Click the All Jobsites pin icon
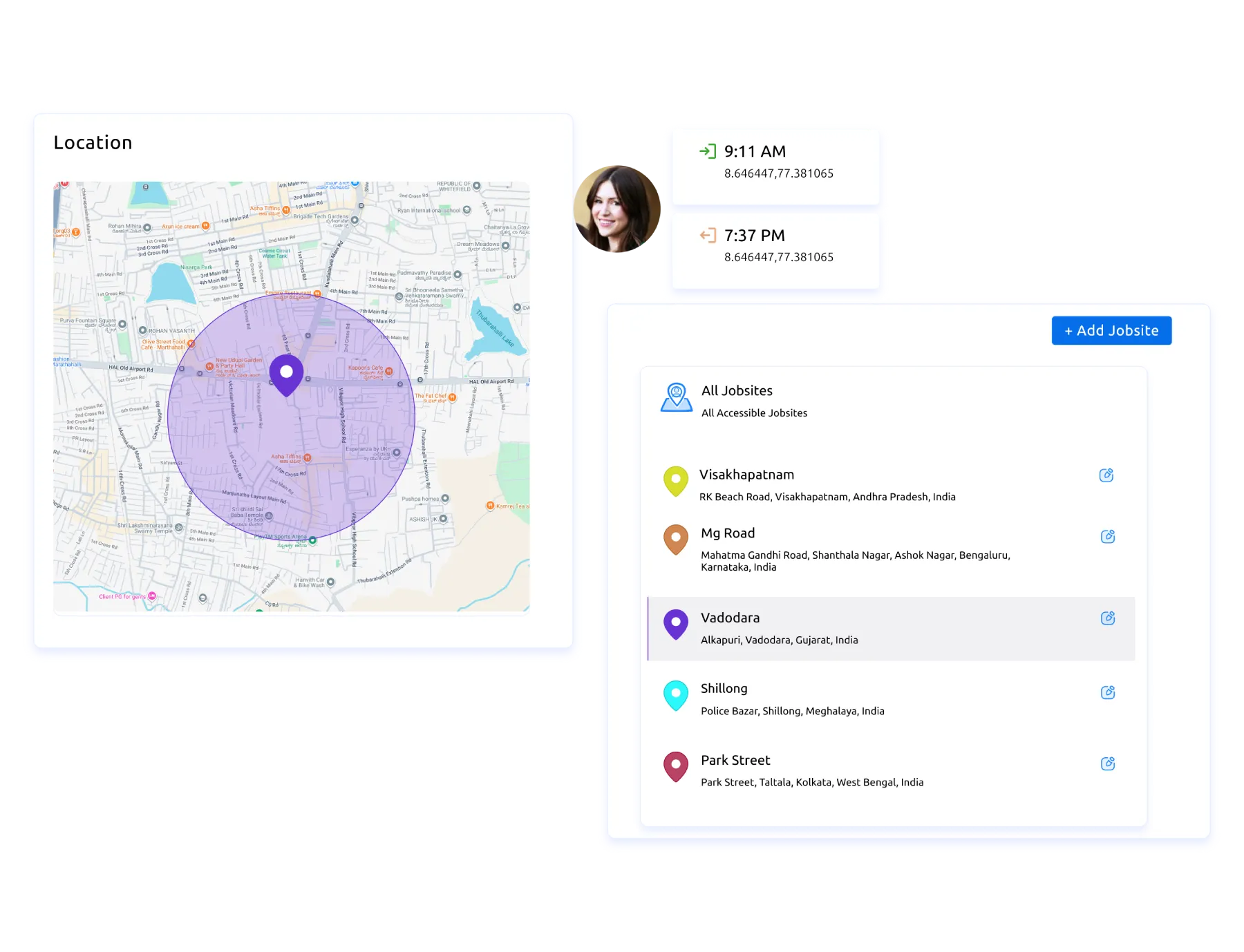This screenshot has width=1244, height=952. click(676, 396)
